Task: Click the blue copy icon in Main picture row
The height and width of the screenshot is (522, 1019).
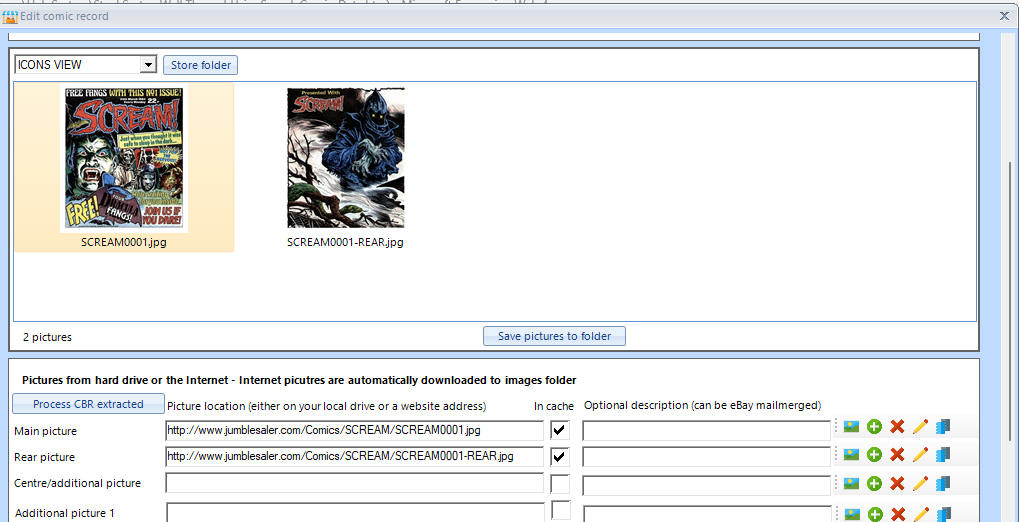Action: click(943, 426)
